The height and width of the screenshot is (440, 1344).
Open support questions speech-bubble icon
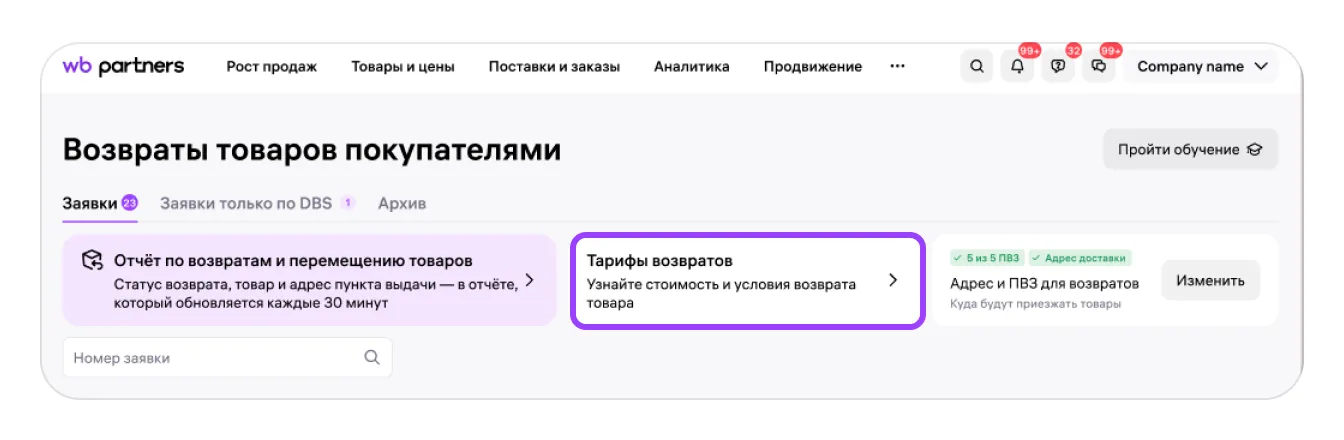1057,67
